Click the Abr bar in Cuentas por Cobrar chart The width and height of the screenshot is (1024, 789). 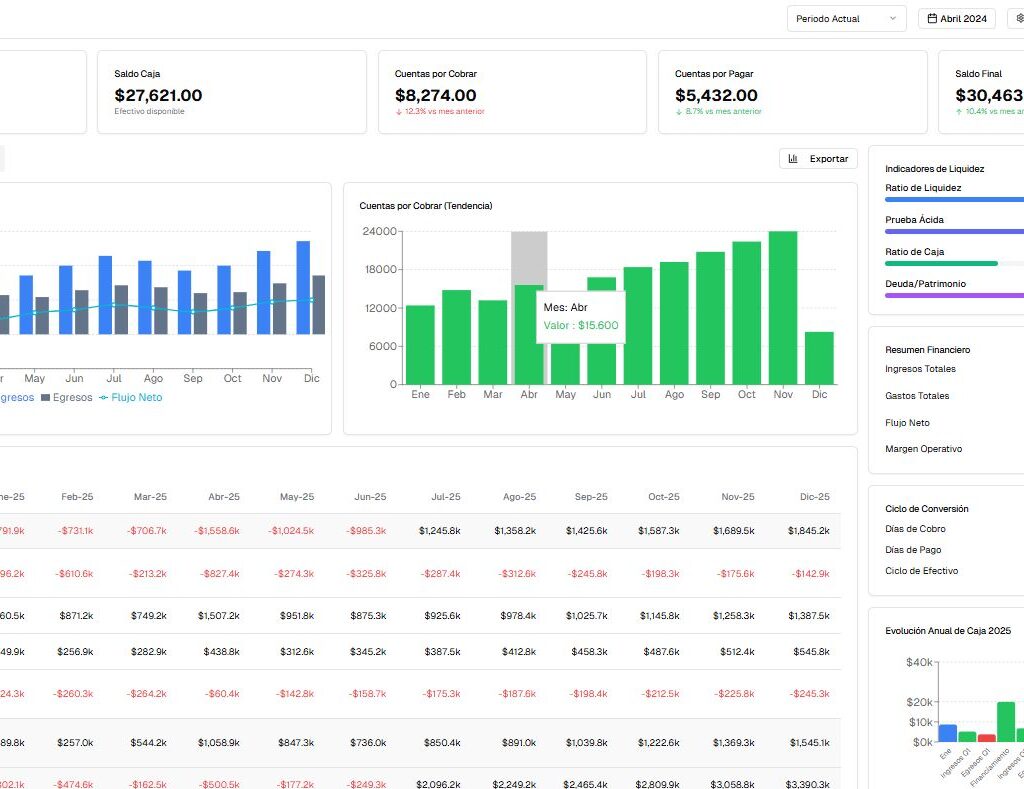coord(529,334)
